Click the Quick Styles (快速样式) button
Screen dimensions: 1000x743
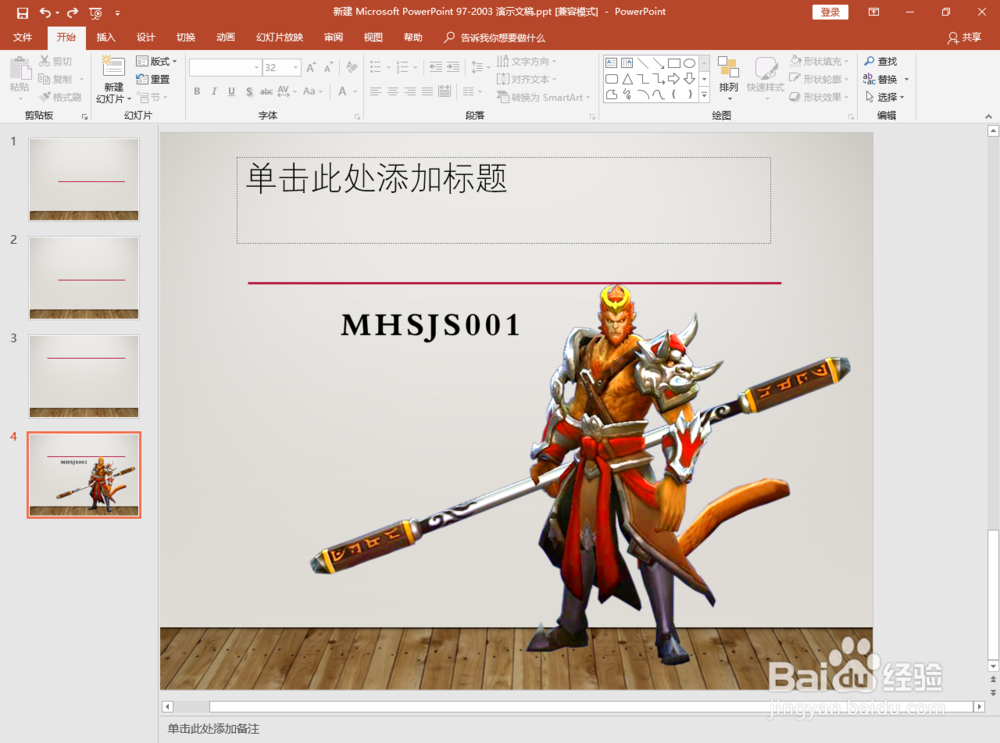click(765, 77)
